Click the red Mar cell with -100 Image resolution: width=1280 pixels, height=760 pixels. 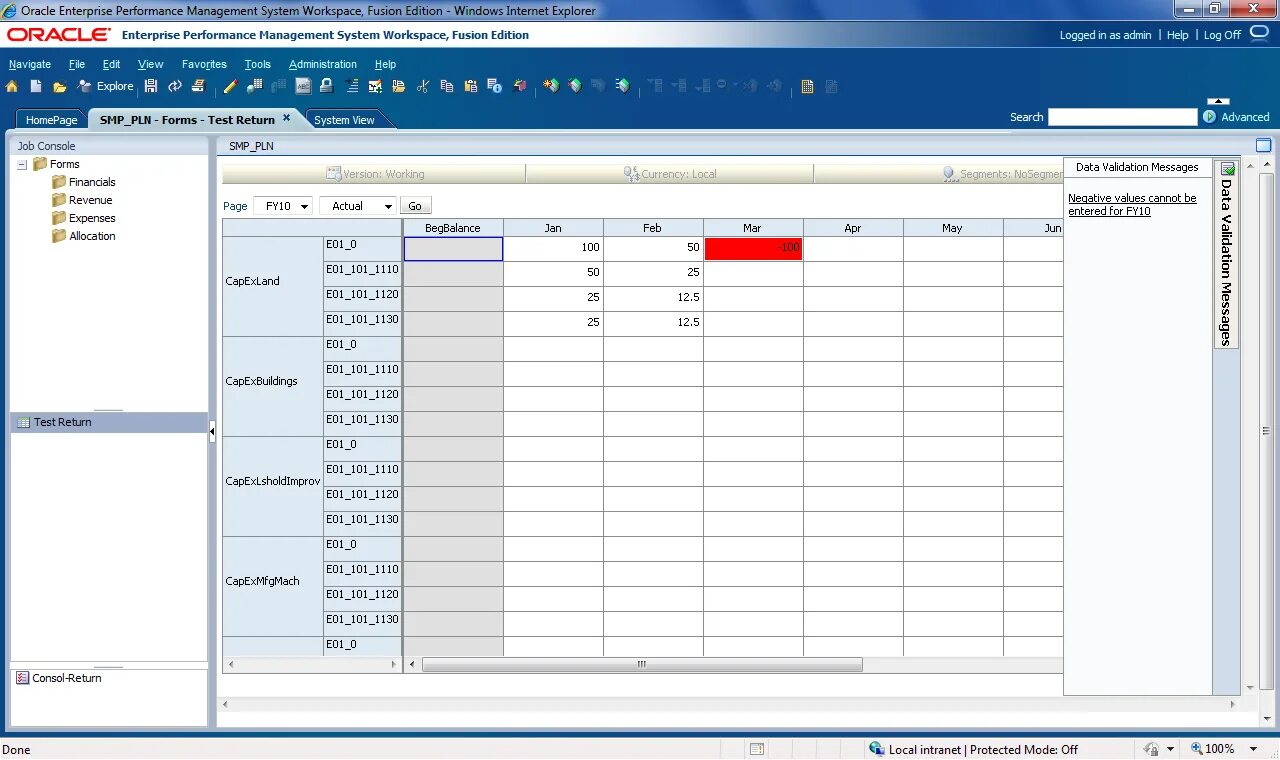pyautogui.click(x=753, y=248)
